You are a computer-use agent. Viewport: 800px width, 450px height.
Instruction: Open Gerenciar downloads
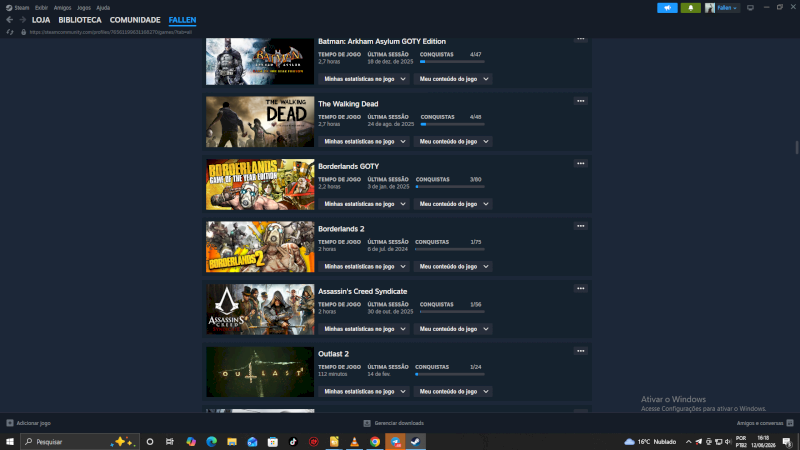pos(393,423)
